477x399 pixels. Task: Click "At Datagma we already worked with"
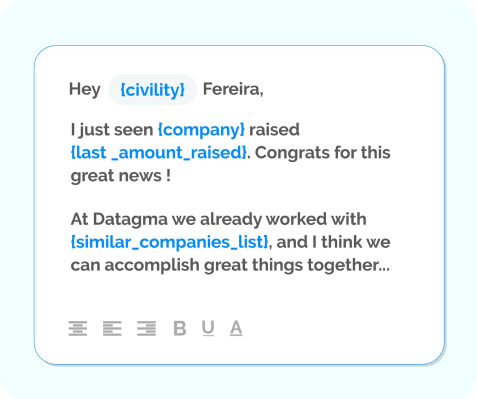pos(218,219)
